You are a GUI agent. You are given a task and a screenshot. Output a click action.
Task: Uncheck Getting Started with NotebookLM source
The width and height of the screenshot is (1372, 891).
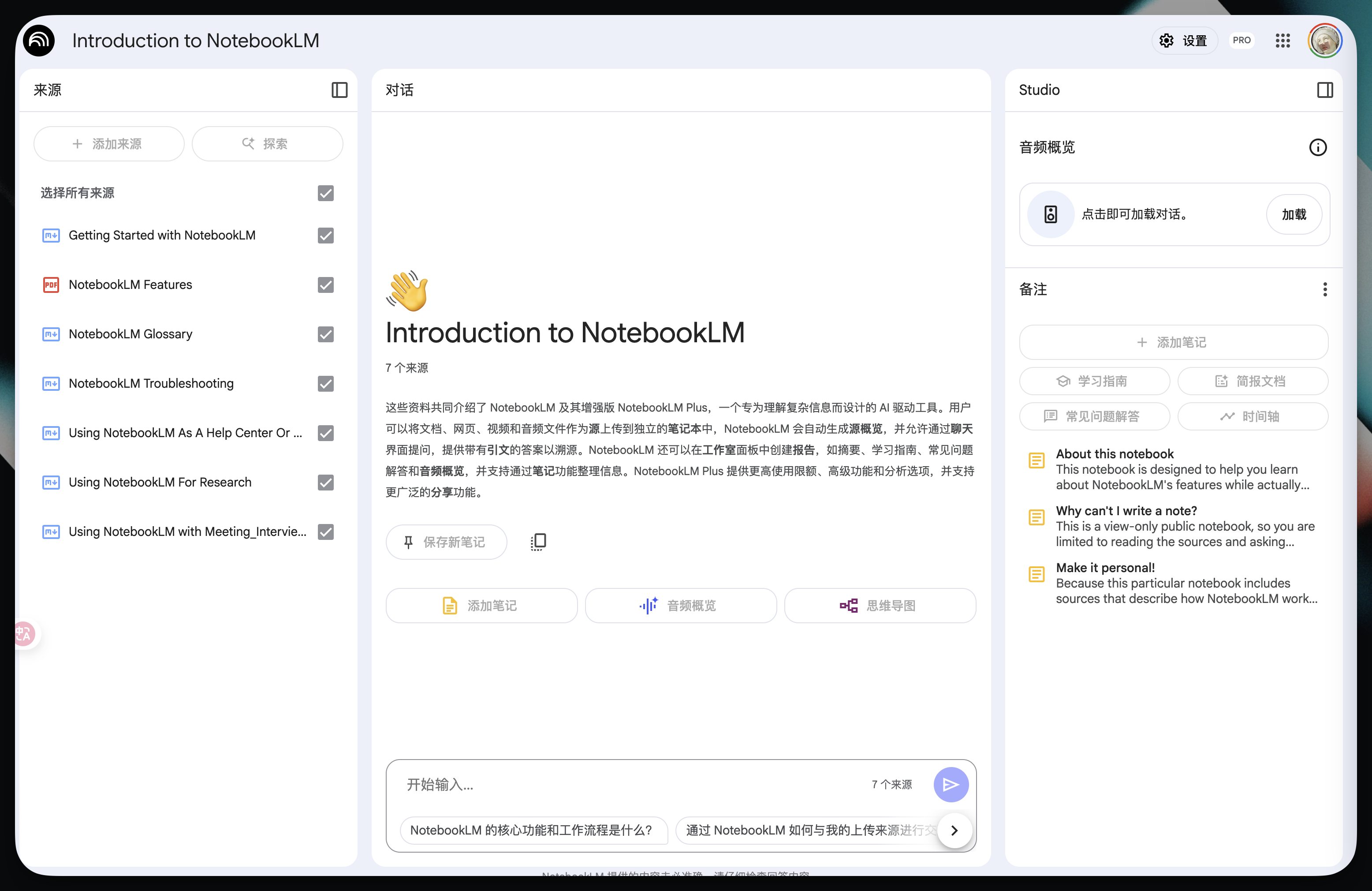326,235
